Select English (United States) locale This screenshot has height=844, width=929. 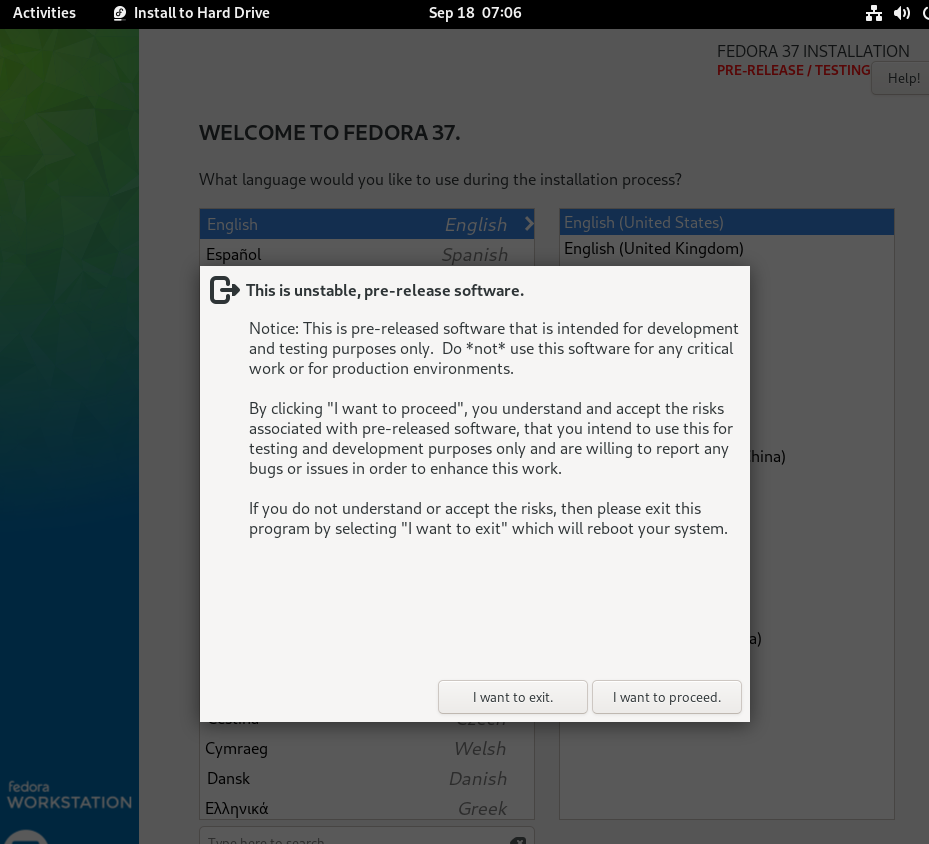726,223
